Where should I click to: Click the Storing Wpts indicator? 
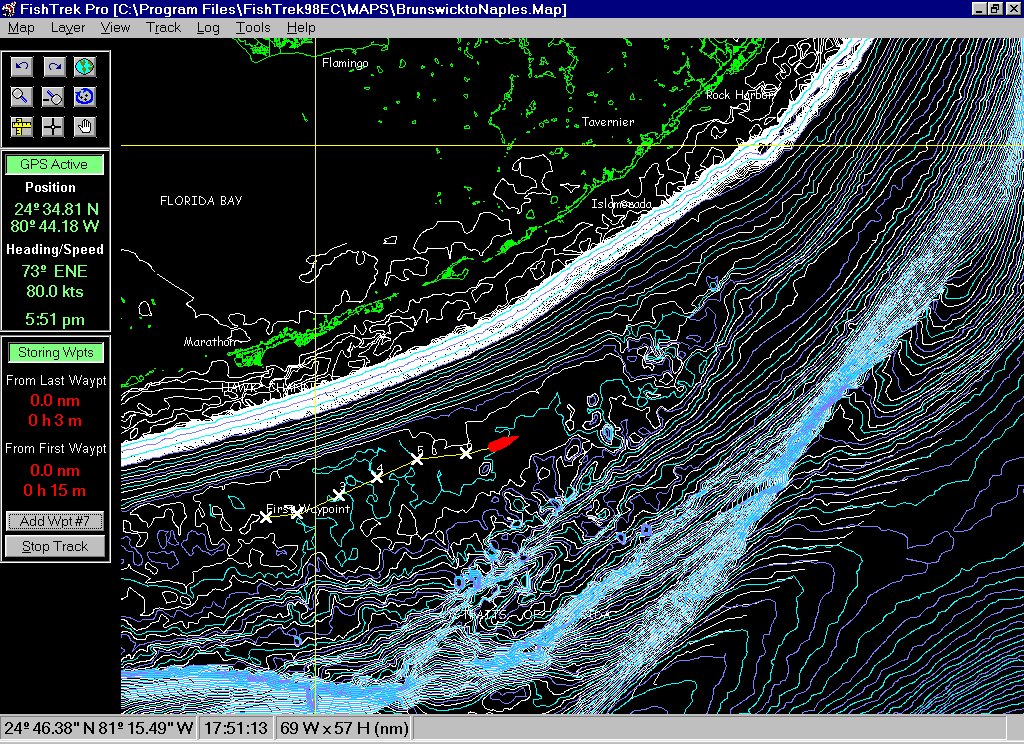coord(56,353)
